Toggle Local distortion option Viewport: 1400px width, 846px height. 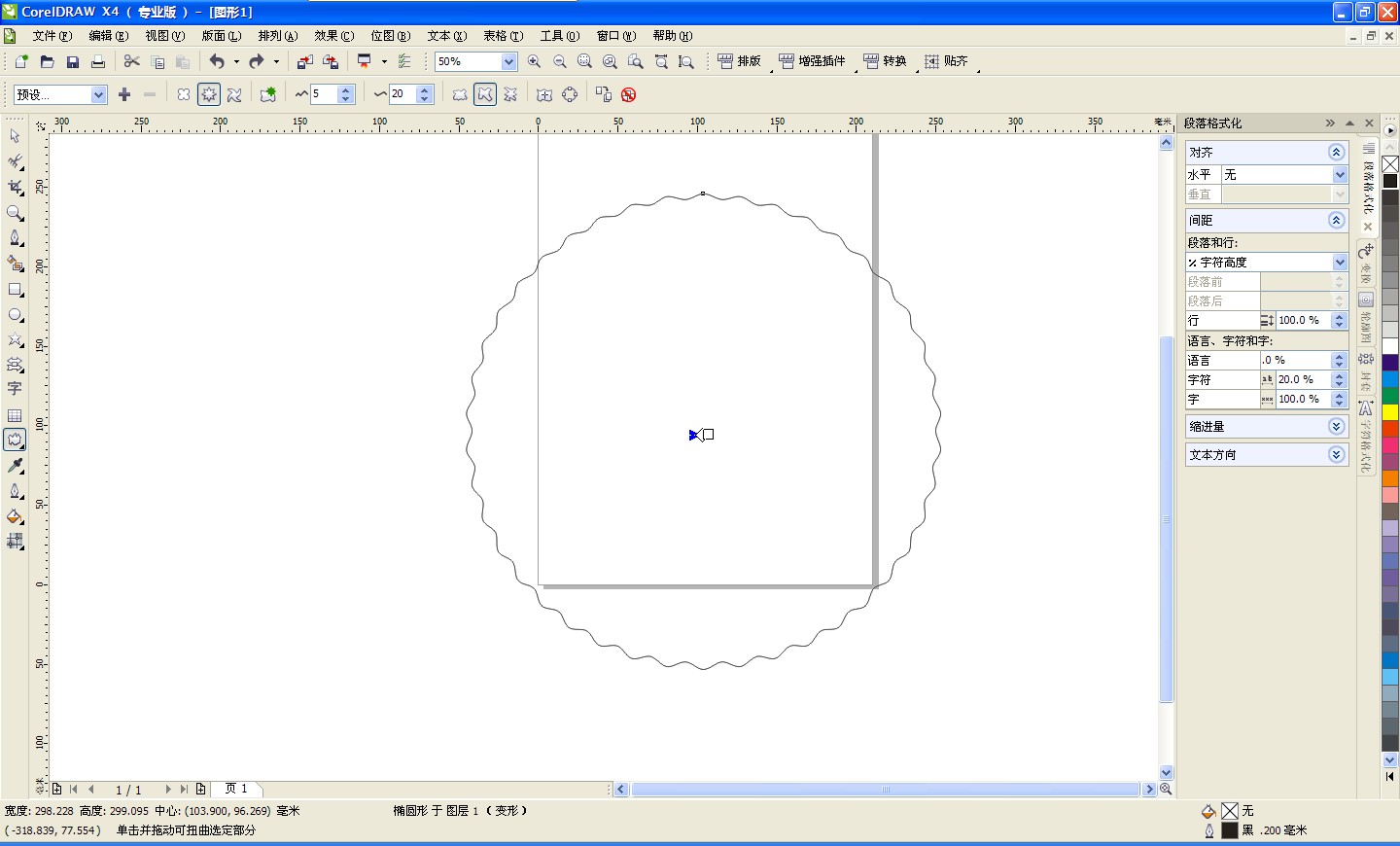510,94
